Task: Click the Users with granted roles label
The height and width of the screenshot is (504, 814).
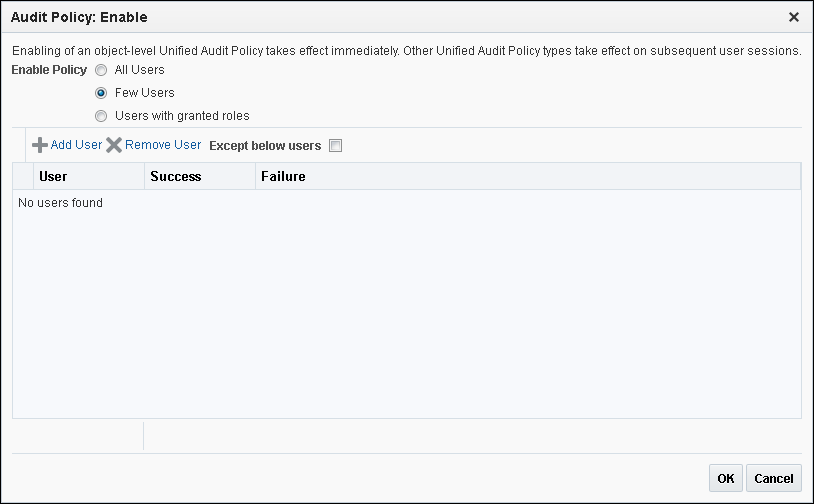Action: pyautogui.click(x=182, y=116)
